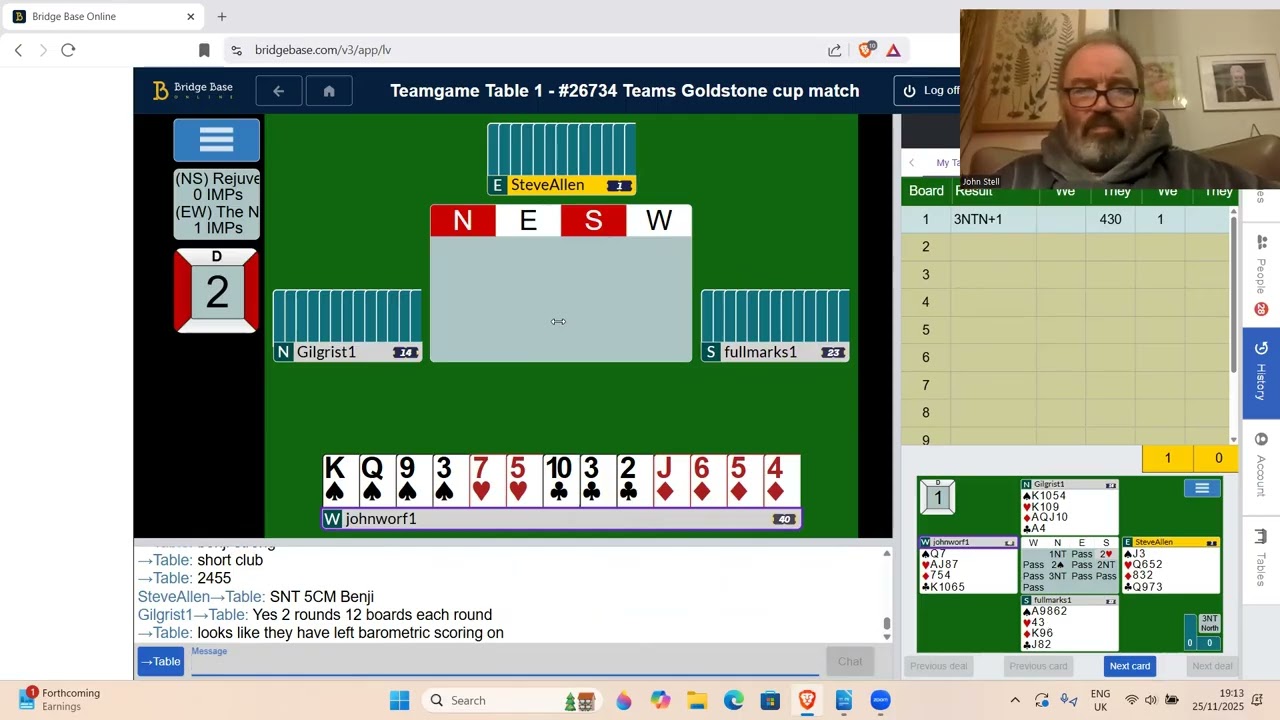Click the 3NT North contract indicator

click(1209, 623)
